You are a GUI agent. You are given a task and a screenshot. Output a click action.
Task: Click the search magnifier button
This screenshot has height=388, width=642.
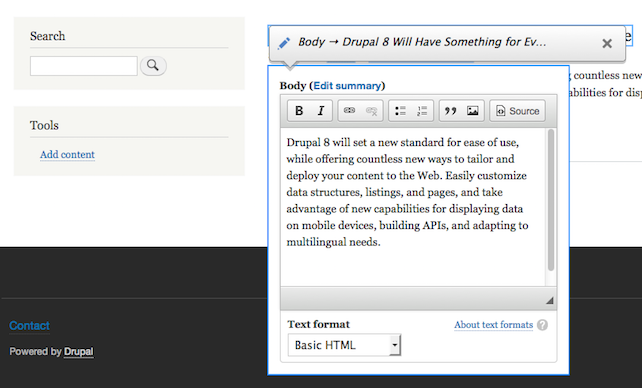coord(153,65)
